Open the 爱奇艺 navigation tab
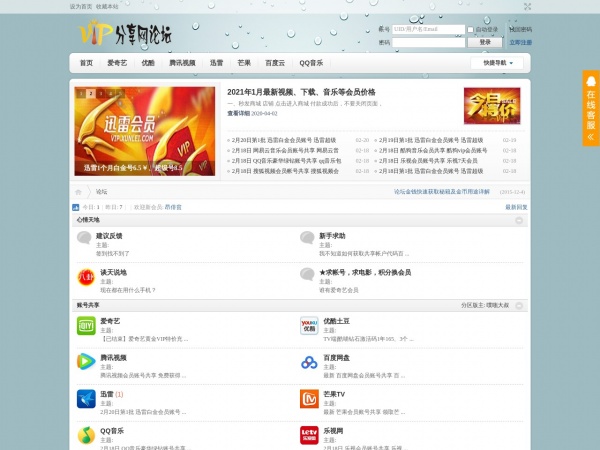Image resolution: width=600 pixels, height=450 pixels. coord(117,63)
